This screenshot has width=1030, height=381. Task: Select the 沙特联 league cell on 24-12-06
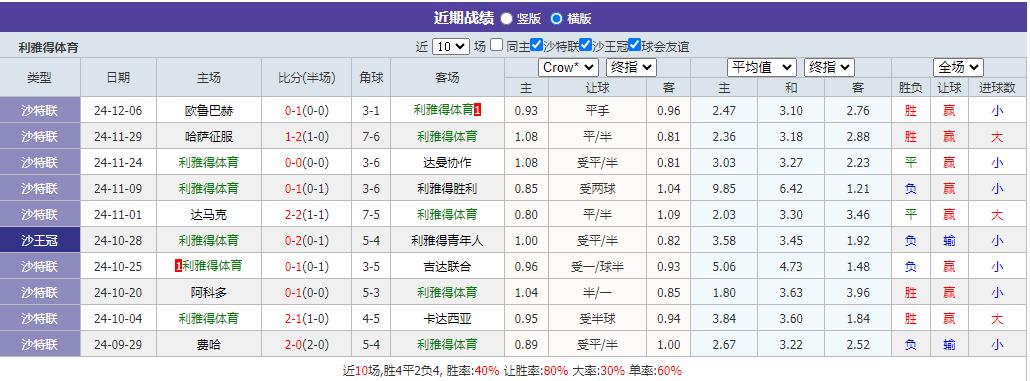[x=39, y=110]
